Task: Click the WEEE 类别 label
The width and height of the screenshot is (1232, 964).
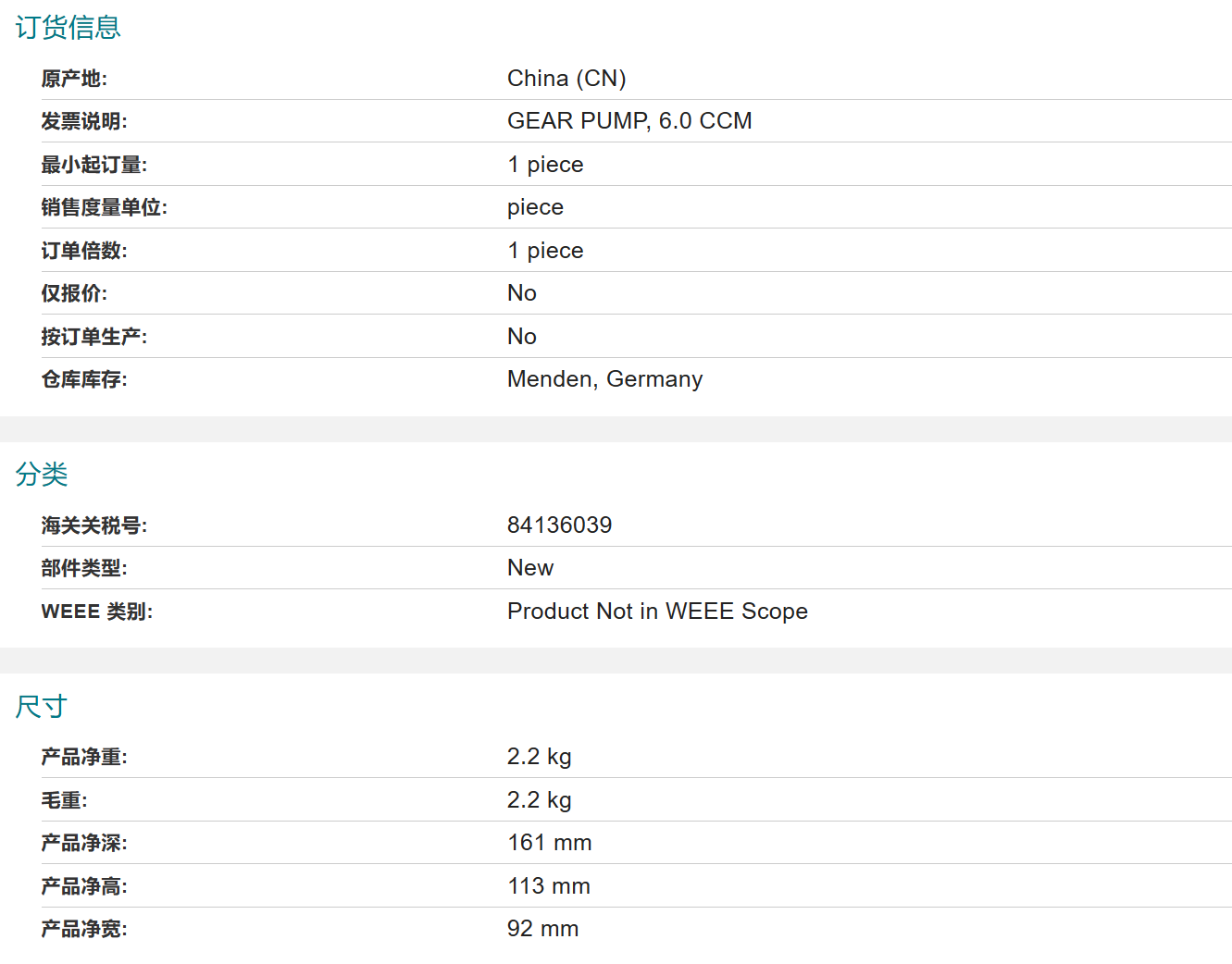Action: point(97,612)
